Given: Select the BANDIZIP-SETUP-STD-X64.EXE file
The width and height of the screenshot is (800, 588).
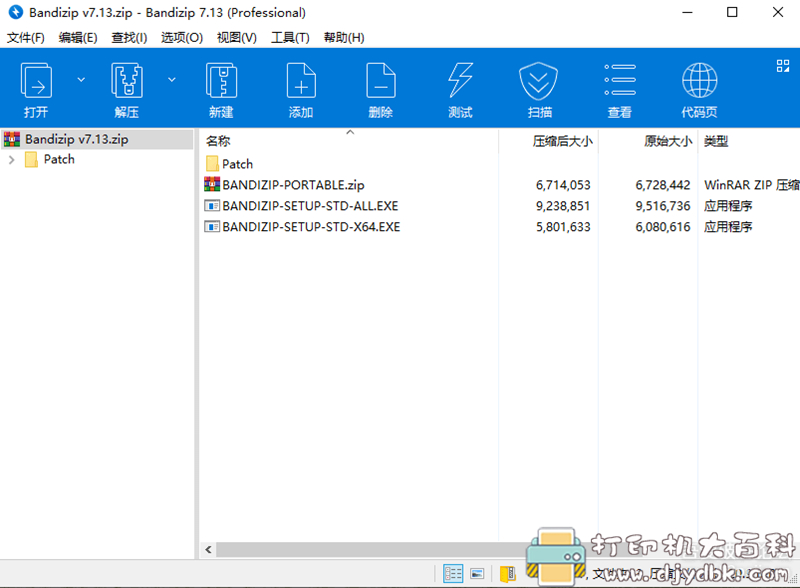Looking at the screenshot, I should pos(311,227).
